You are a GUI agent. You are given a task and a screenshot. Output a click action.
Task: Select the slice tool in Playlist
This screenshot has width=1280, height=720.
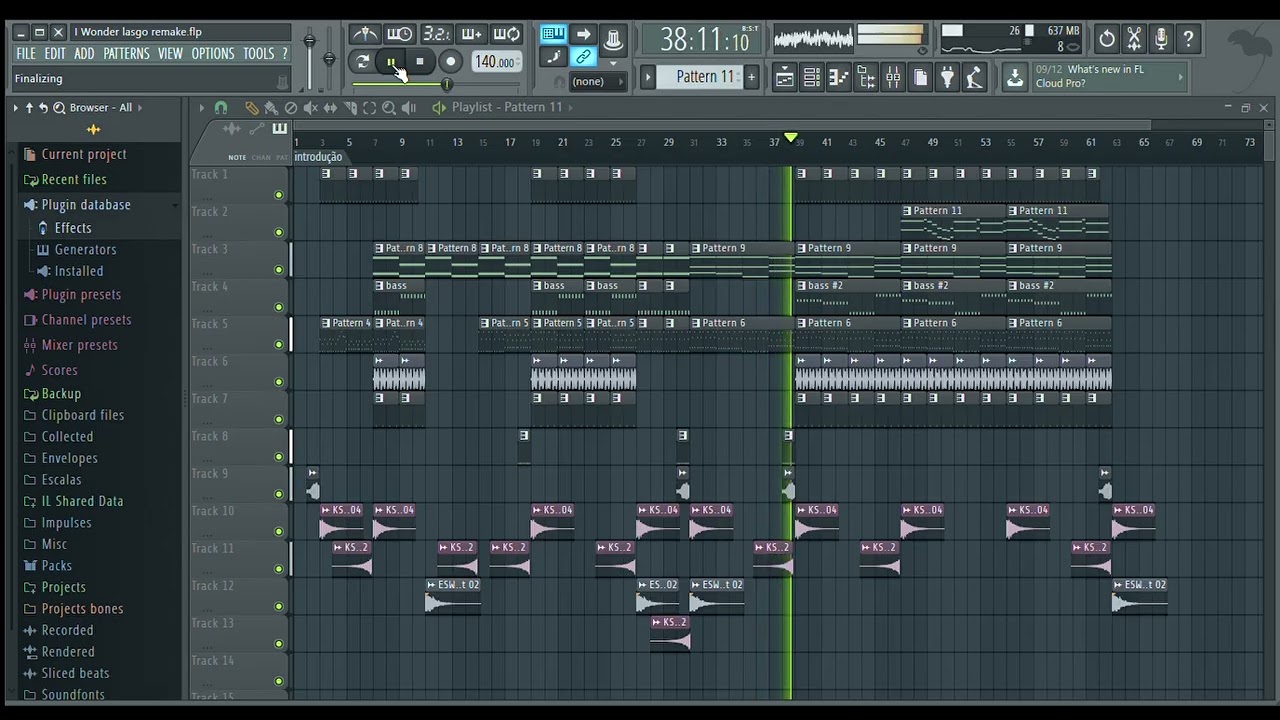pos(350,108)
